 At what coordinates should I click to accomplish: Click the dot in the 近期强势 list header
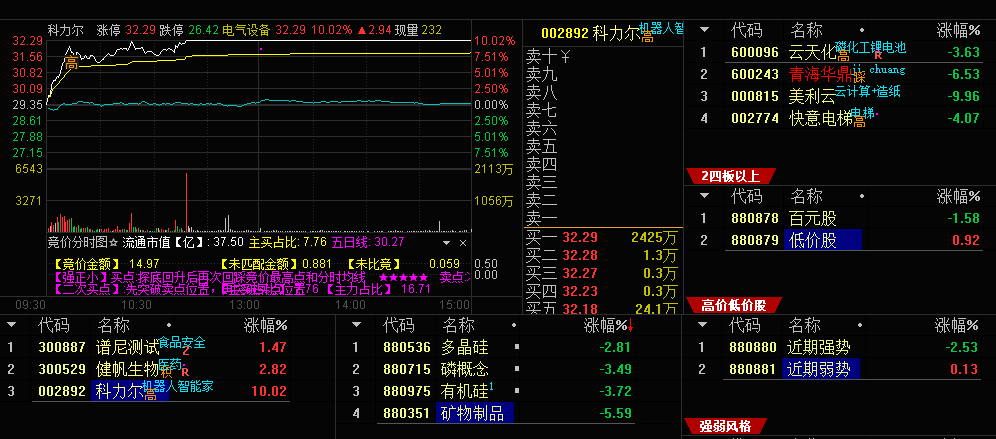[860, 326]
